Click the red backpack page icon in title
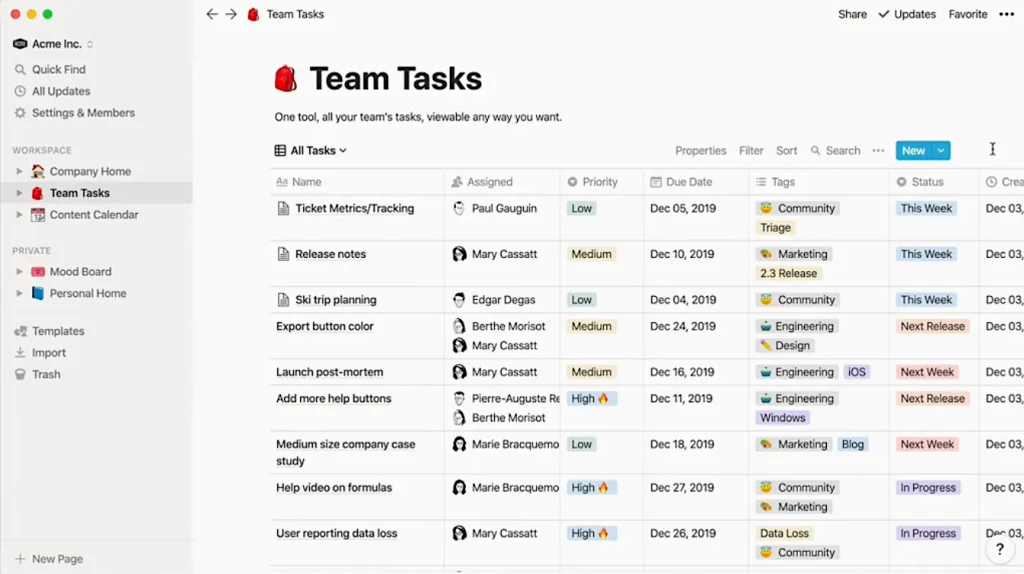Image resolution: width=1024 pixels, height=574 pixels. click(x=286, y=79)
